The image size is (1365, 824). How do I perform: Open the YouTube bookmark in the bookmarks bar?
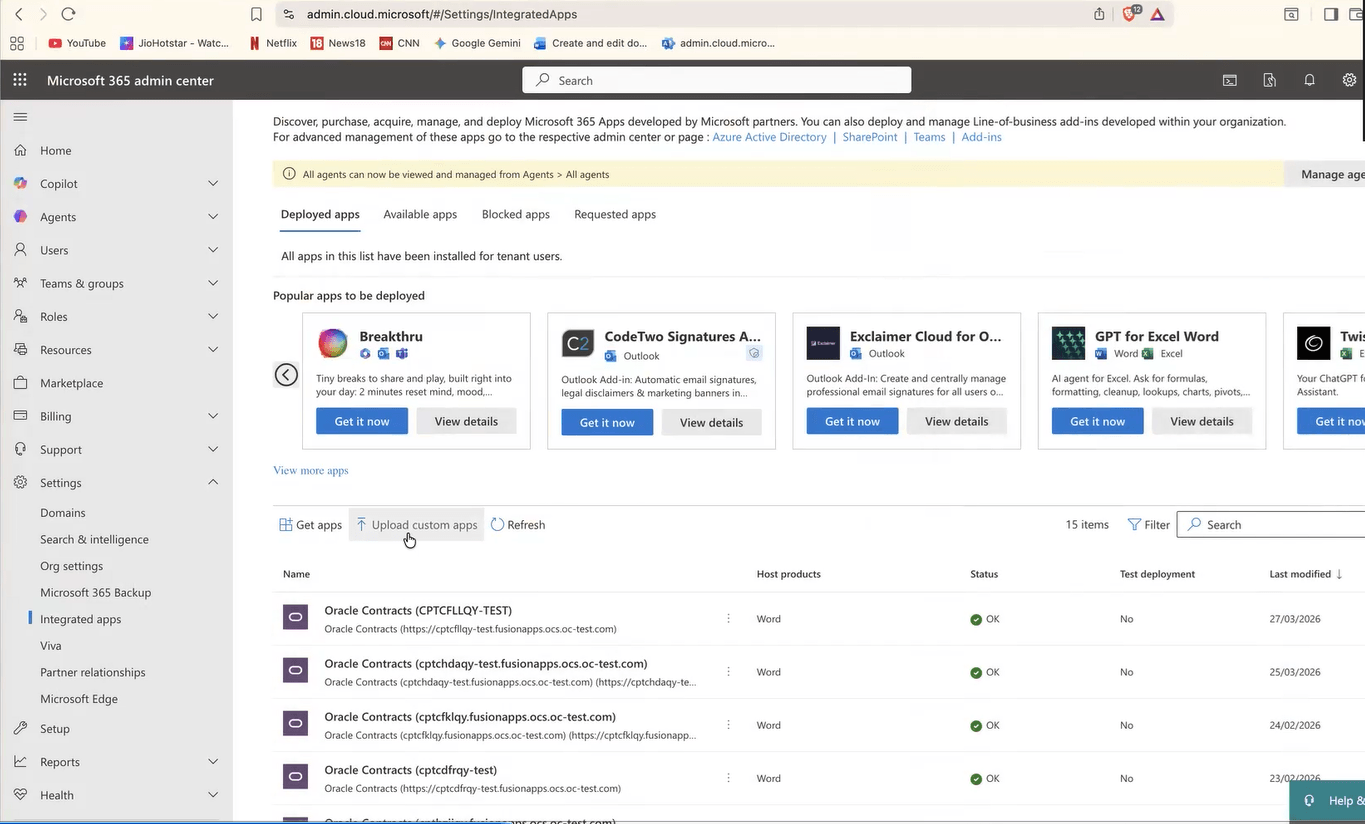pyautogui.click(x=76, y=43)
